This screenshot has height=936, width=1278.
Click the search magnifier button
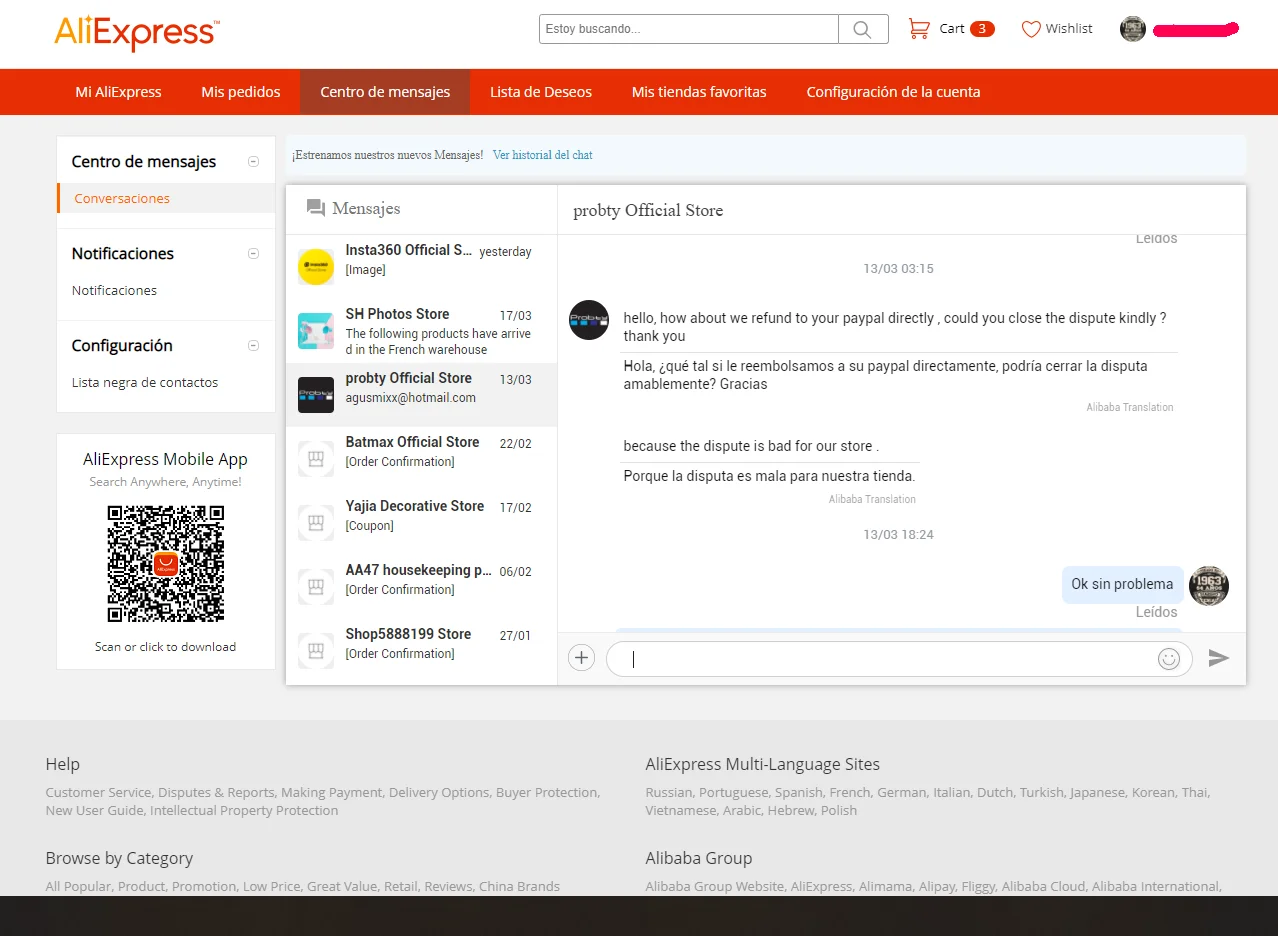click(863, 29)
